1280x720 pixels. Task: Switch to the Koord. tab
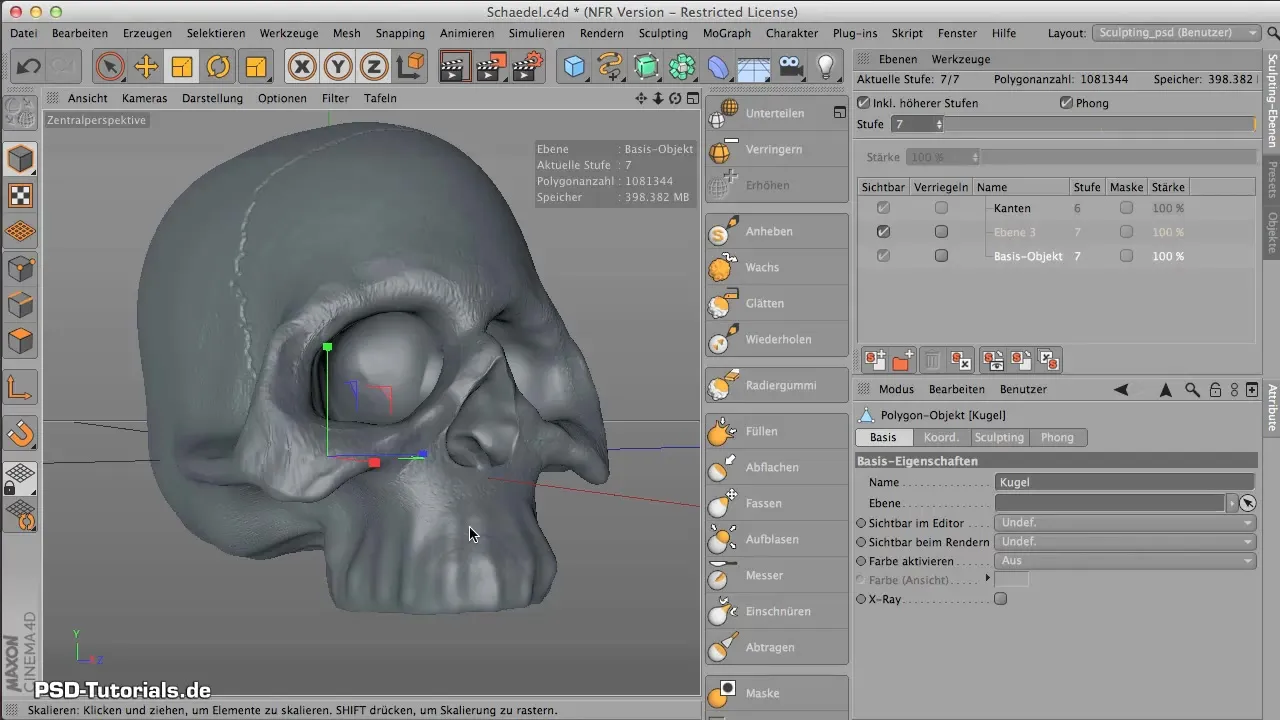tap(942, 437)
